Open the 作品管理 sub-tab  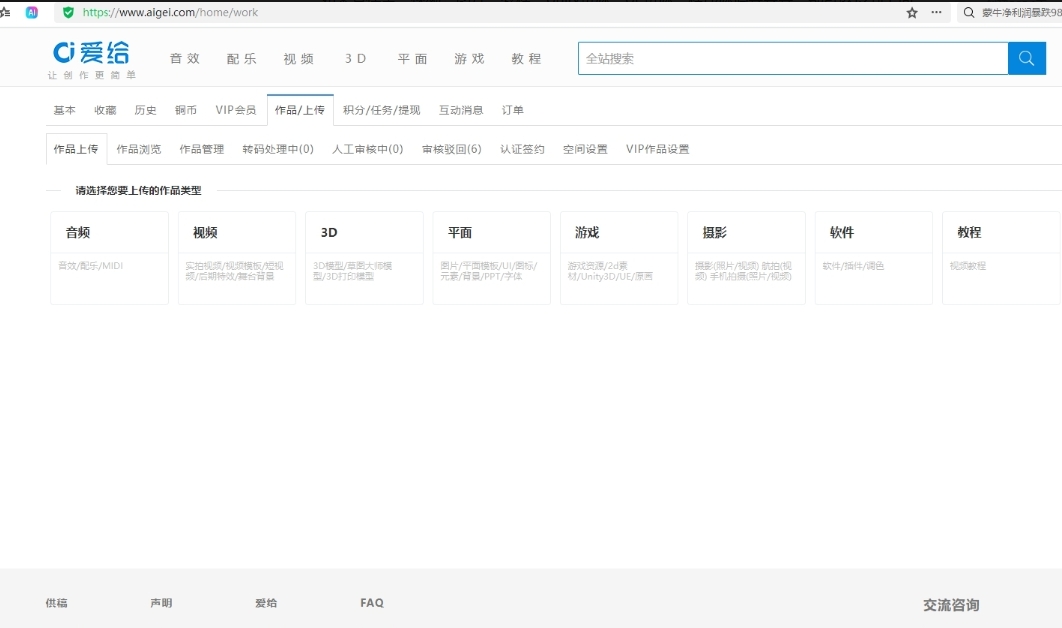(202, 149)
